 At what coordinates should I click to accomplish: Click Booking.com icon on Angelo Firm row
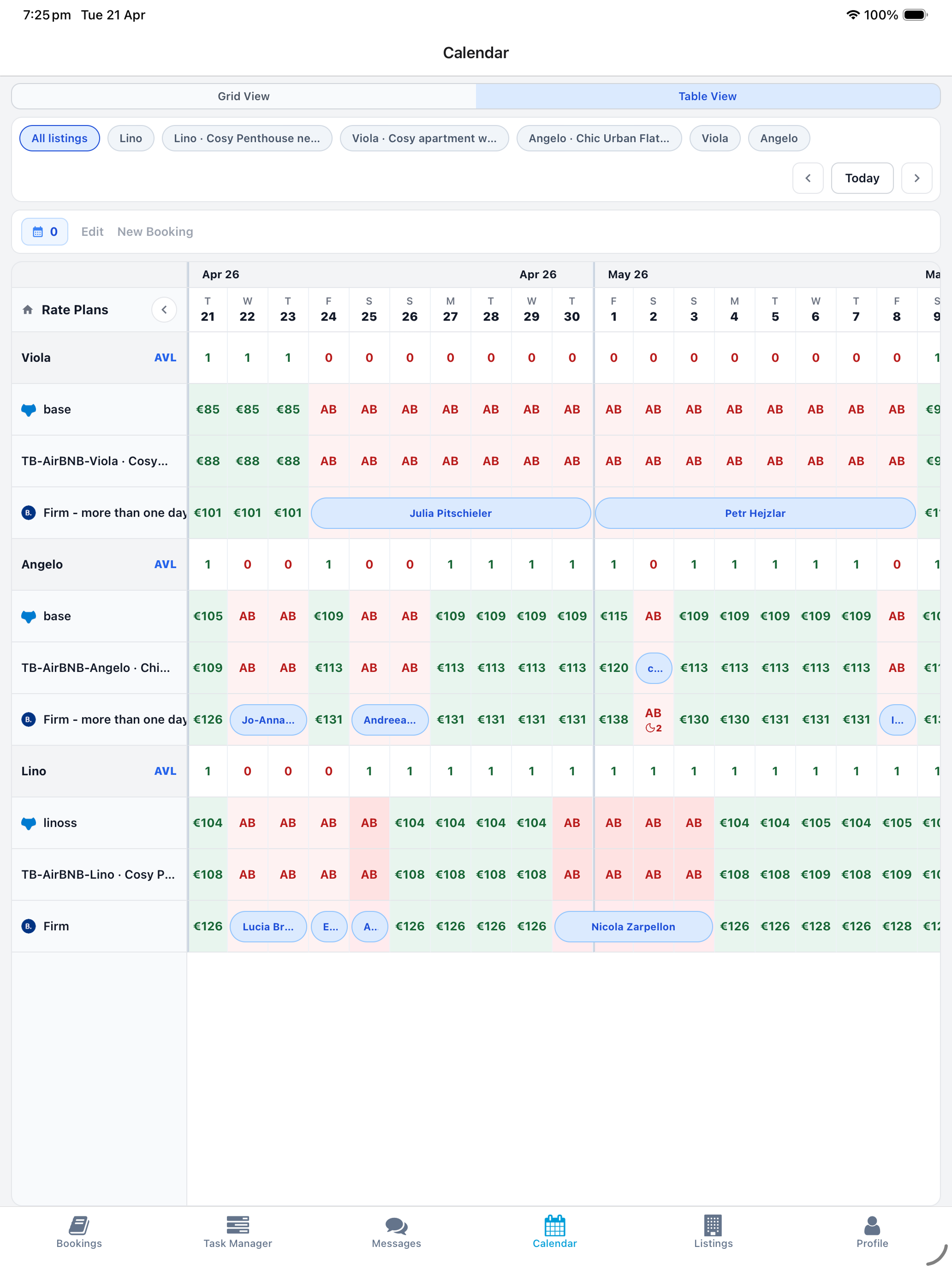[x=29, y=719]
